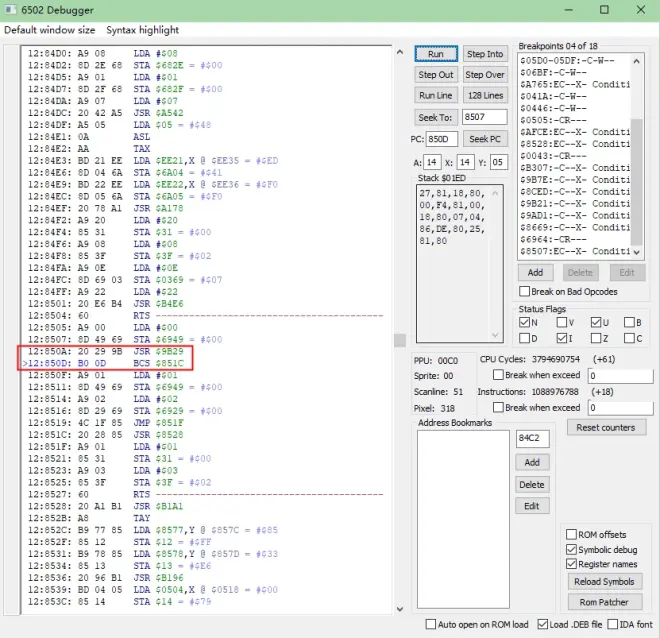Open the Rom Patcher
This screenshot has width=660, height=638.
pyautogui.click(x=605, y=602)
